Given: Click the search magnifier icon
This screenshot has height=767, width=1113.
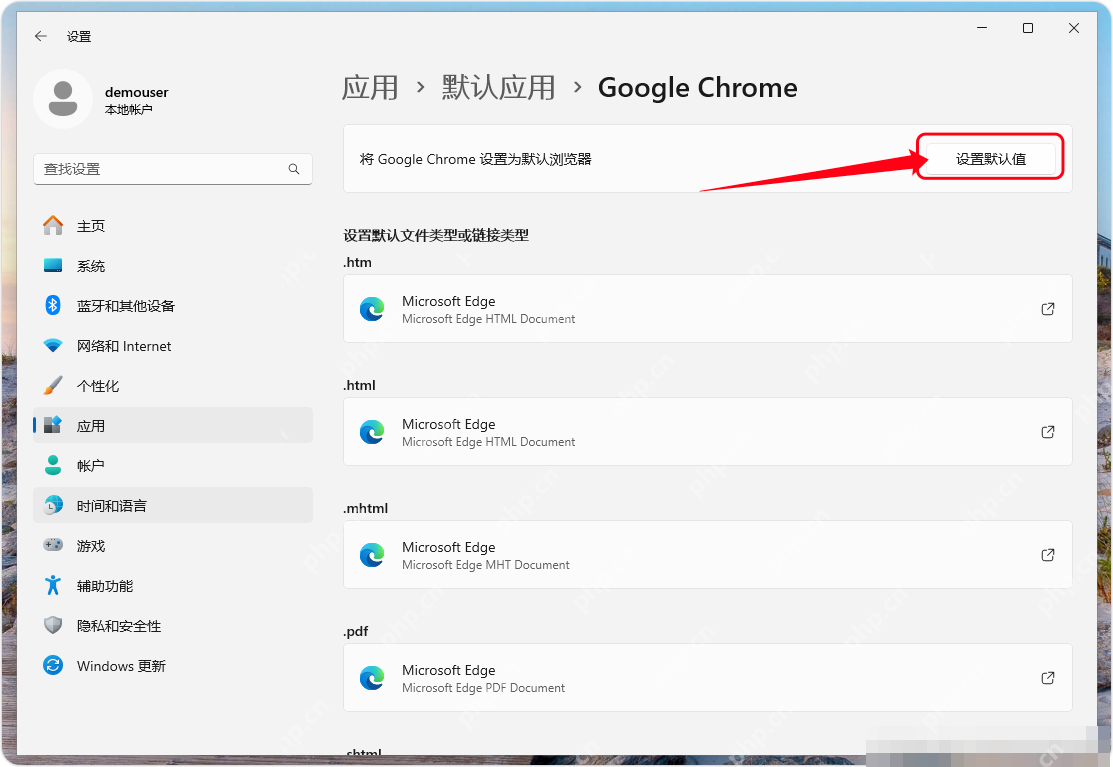Looking at the screenshot, I should point(294,169).
